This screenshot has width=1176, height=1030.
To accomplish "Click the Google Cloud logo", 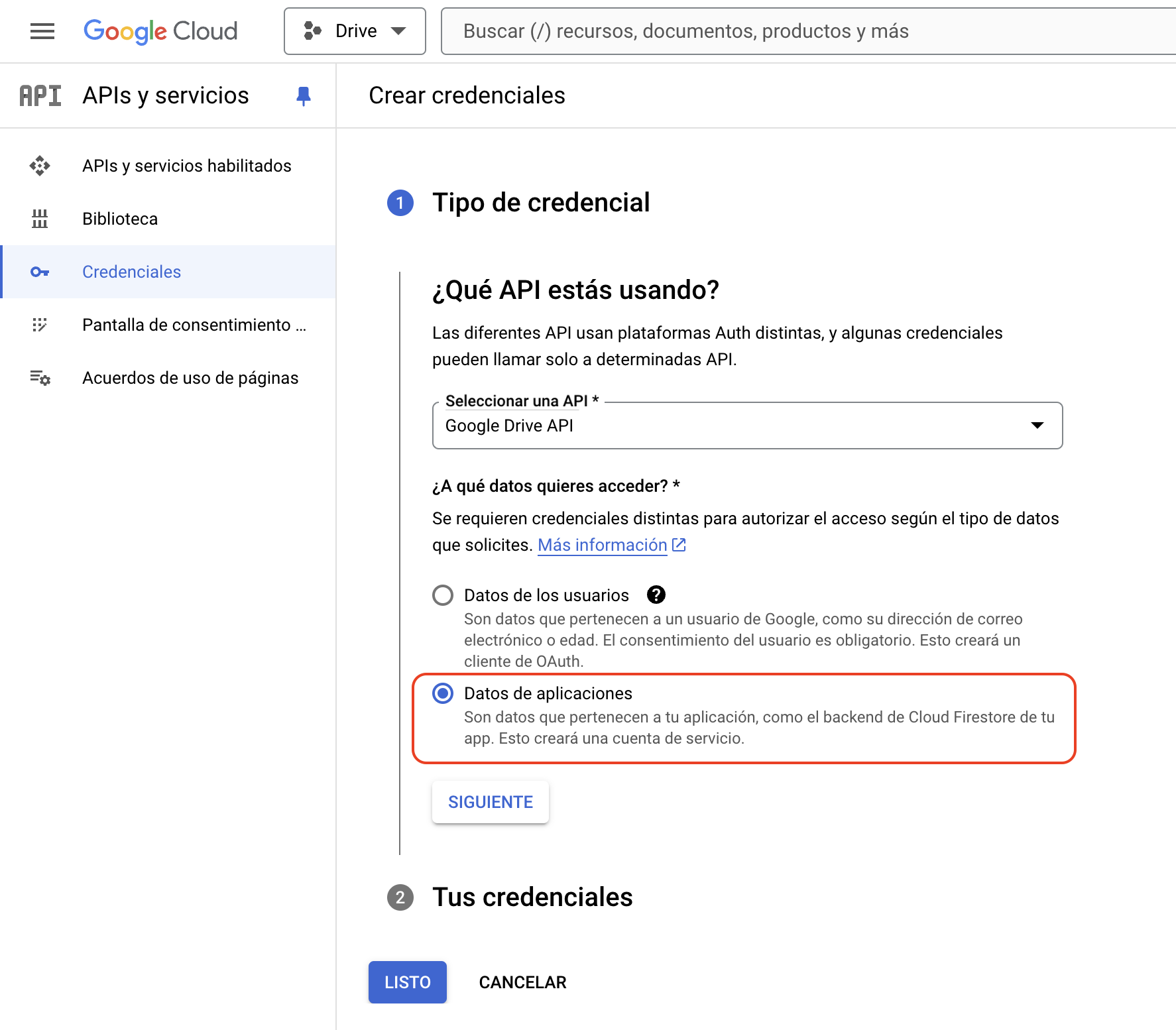I will pyautogui.click(x=160, y=31).
